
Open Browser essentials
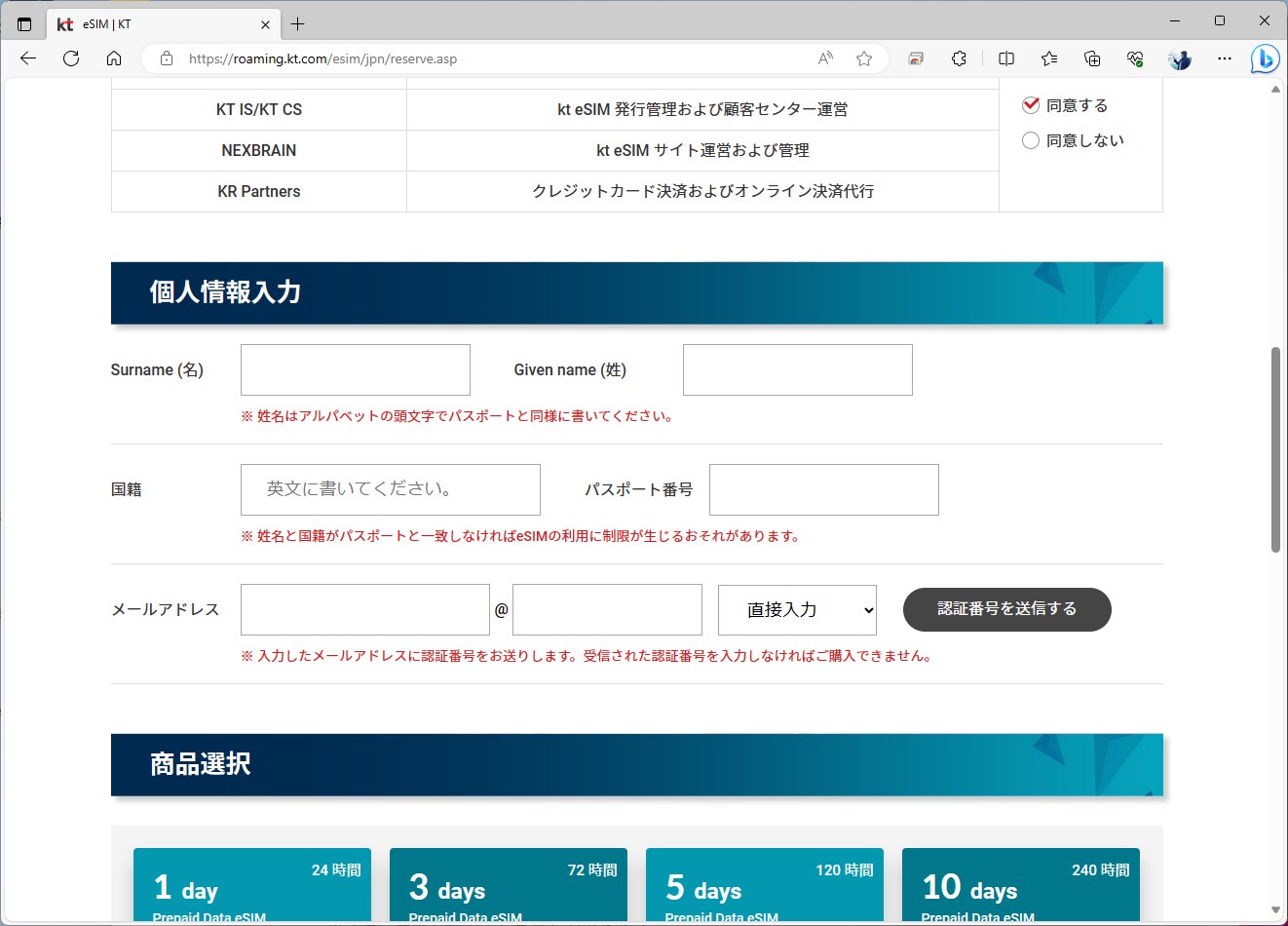pyautogui.click(x=1135, y=58)
